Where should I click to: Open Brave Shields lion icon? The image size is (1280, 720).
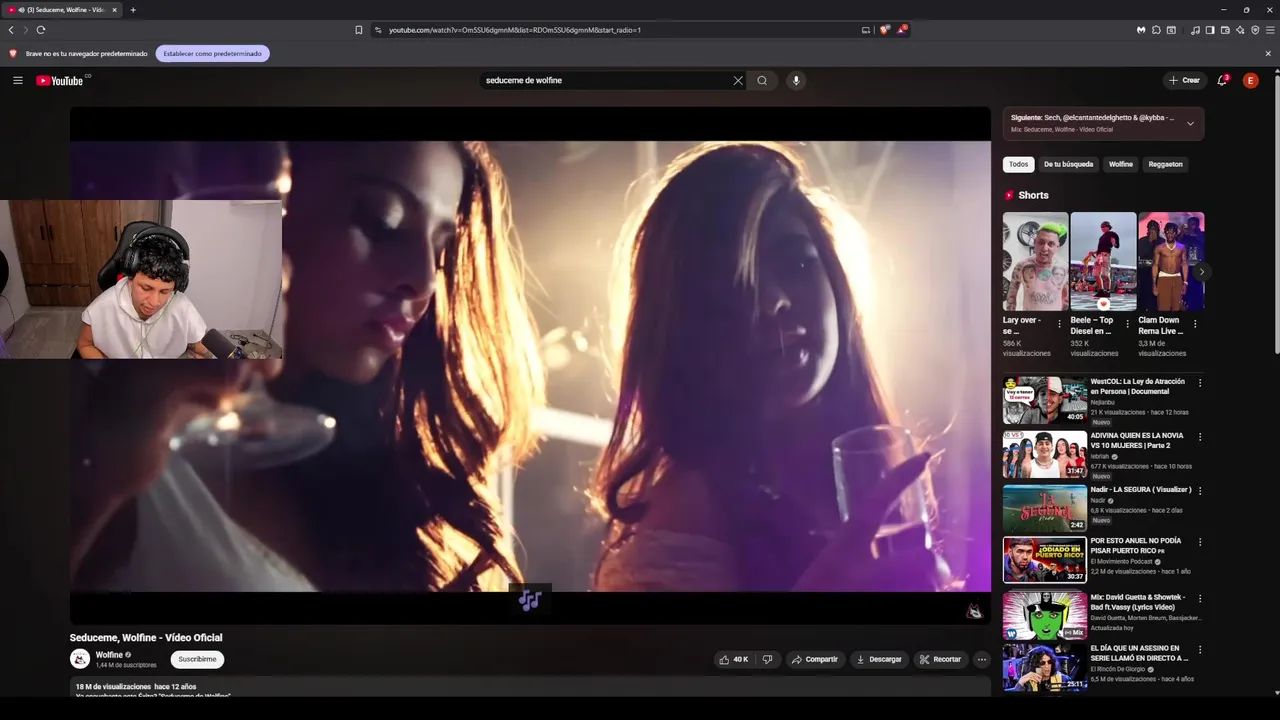(x=884, y=30)
